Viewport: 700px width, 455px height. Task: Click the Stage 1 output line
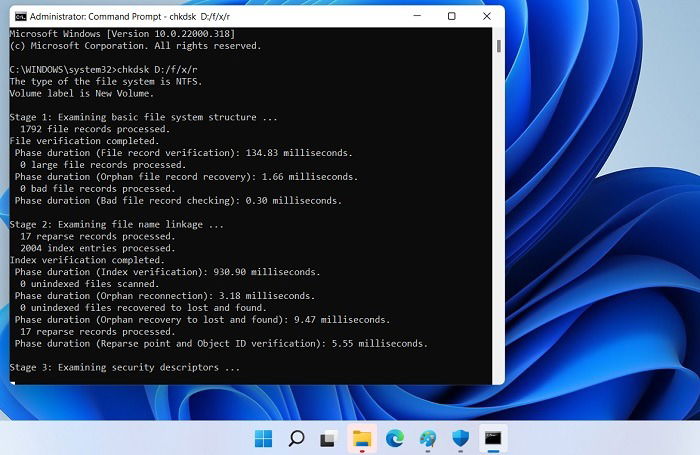tap(143, 117)
